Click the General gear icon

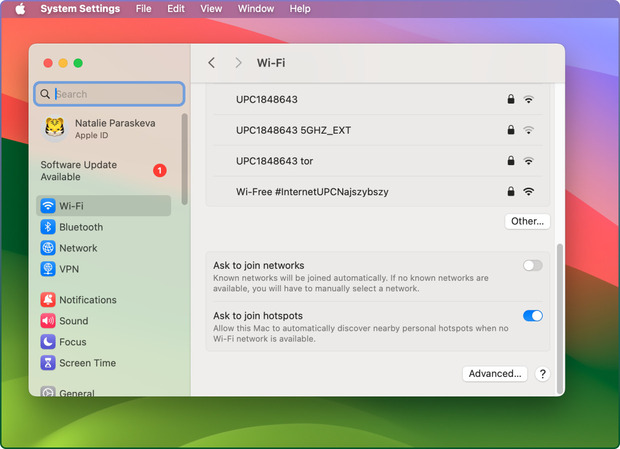click(x=48, y=391)
